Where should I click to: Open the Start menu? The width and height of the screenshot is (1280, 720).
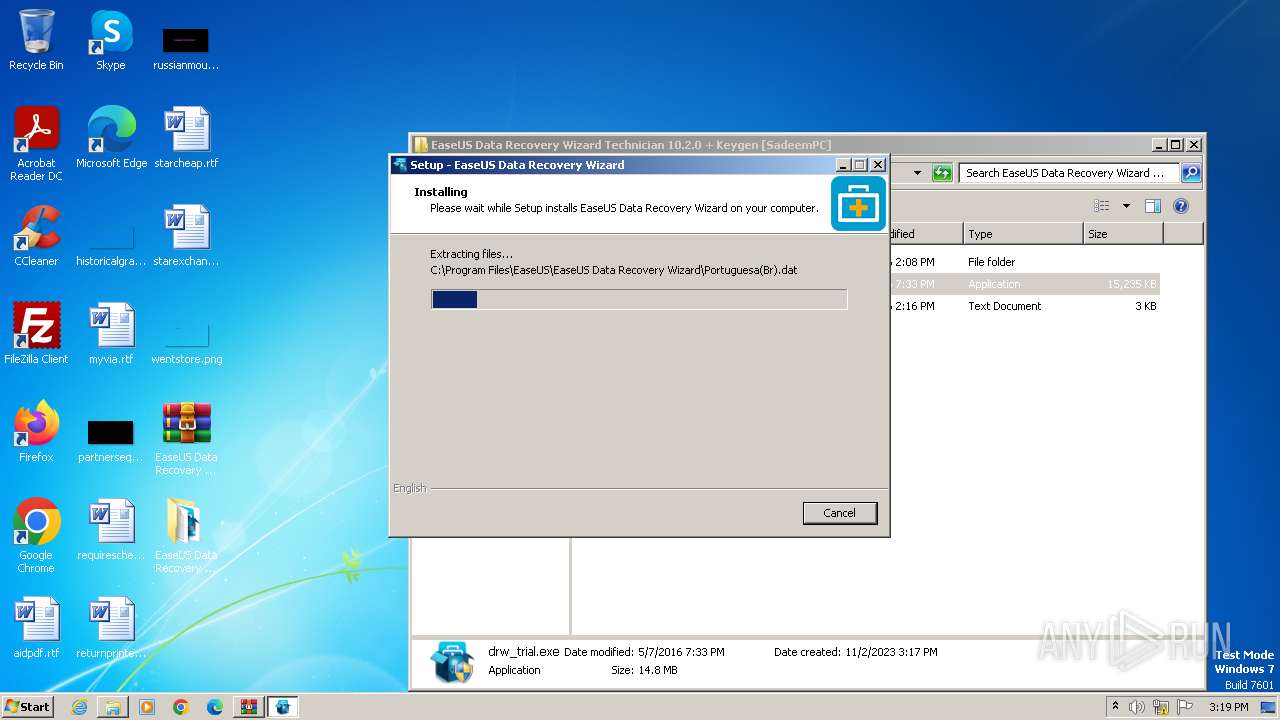click(x=28, y=706)
